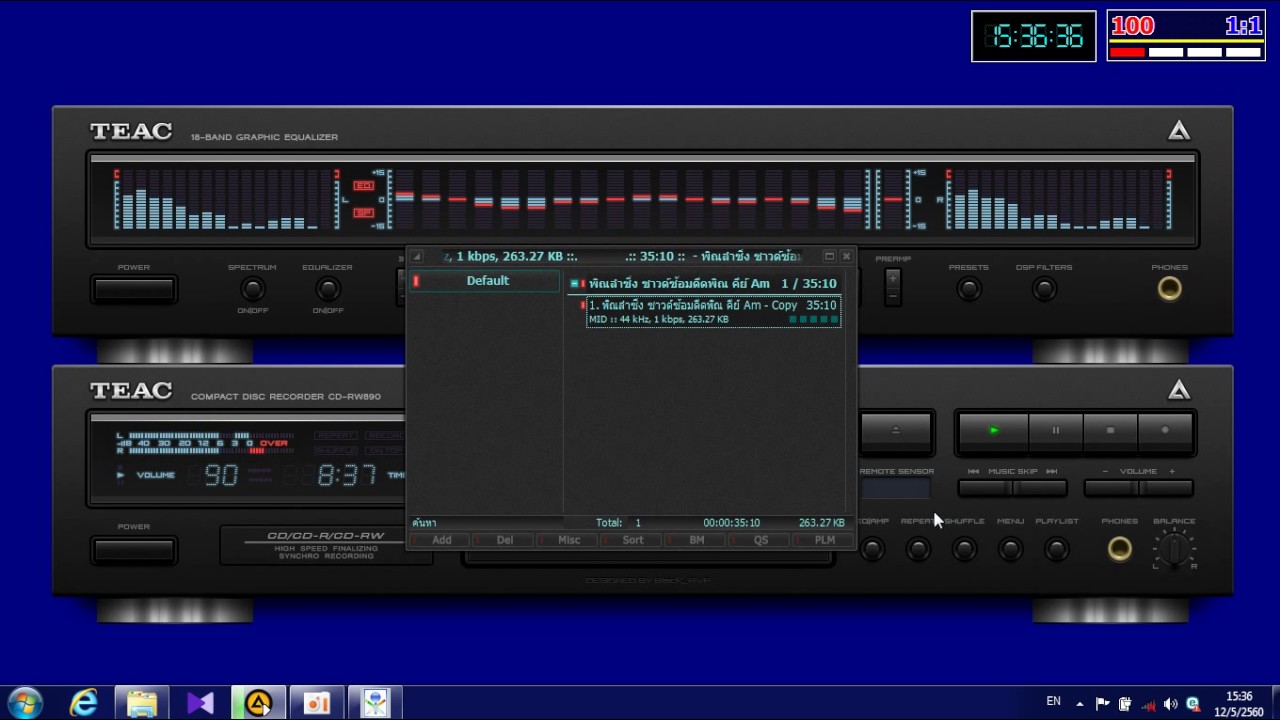
Task: Click the Phones jack on the CD recorder
Action: 1119,549
